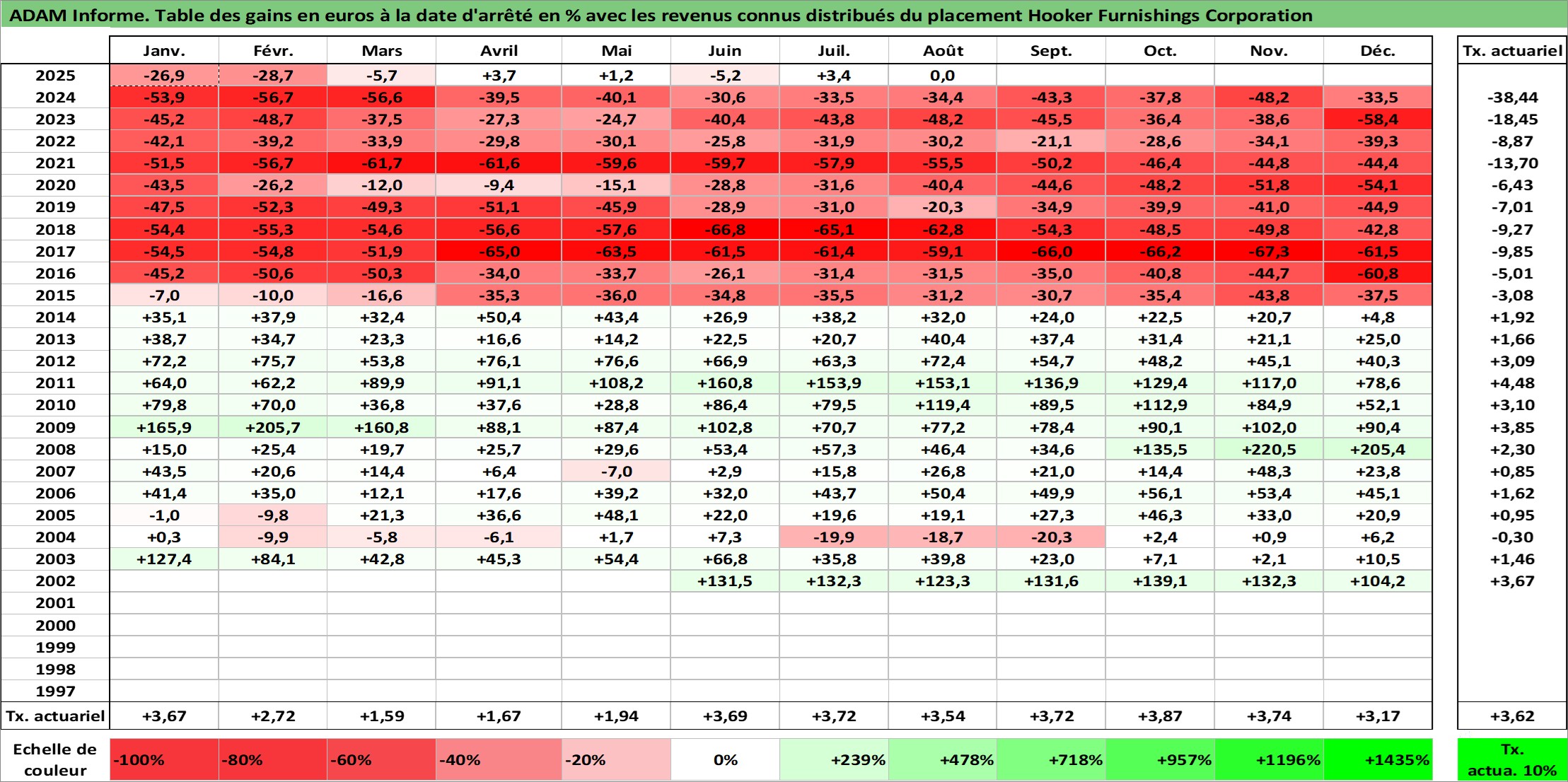Click the -61,7 cell for Mars 2021

[381, 163]
